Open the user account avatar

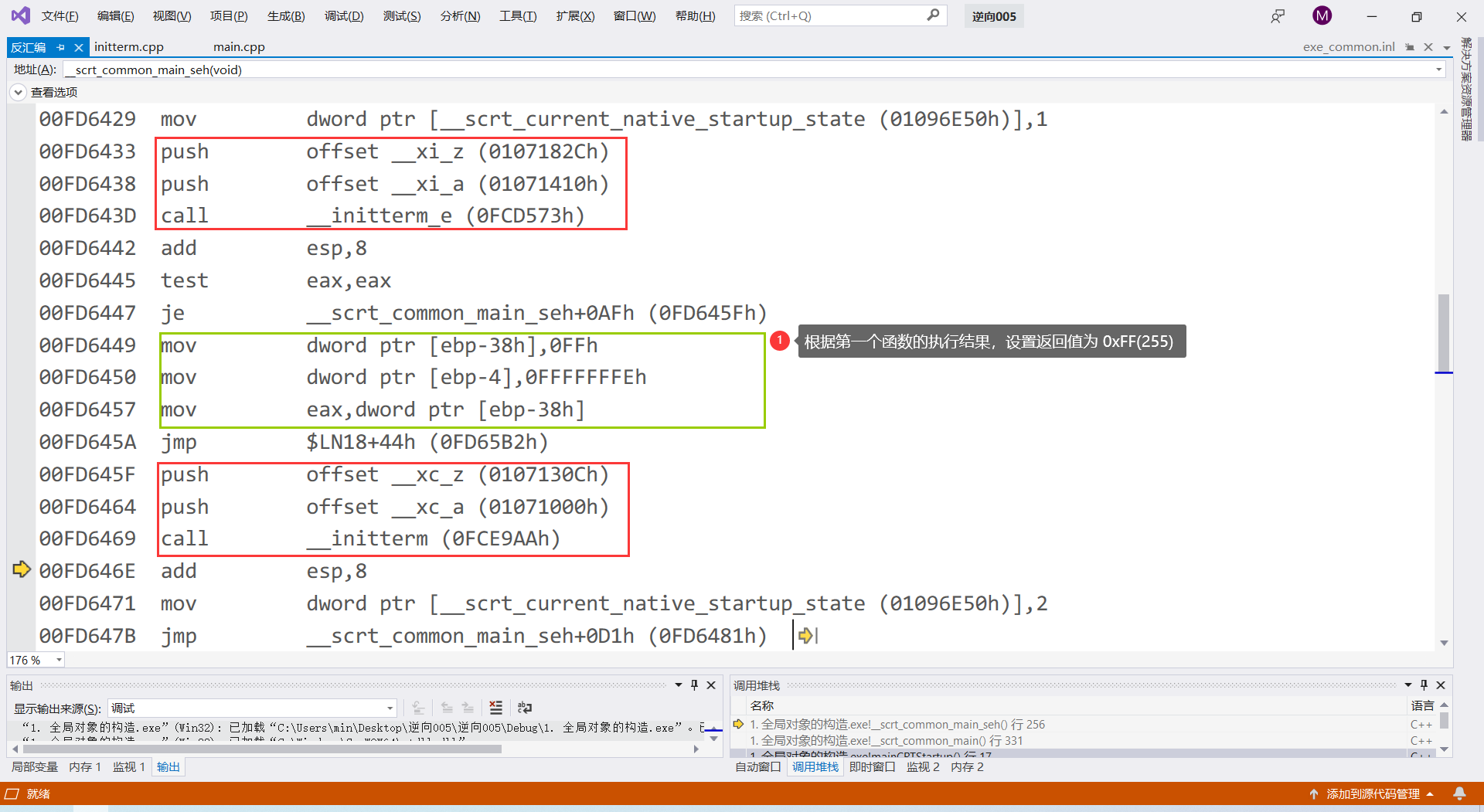[x=1322, y=15]
